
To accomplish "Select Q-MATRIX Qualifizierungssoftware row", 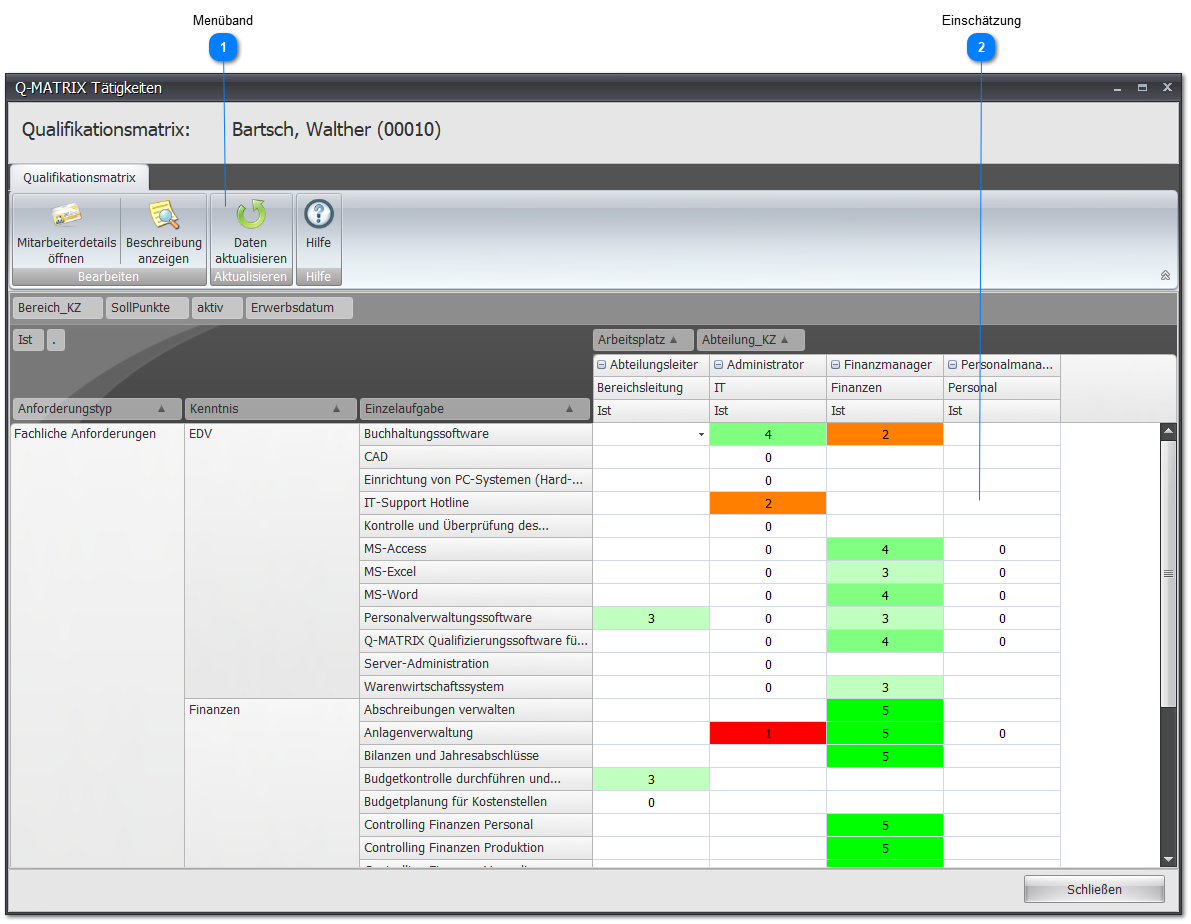I will click(475, 641).
